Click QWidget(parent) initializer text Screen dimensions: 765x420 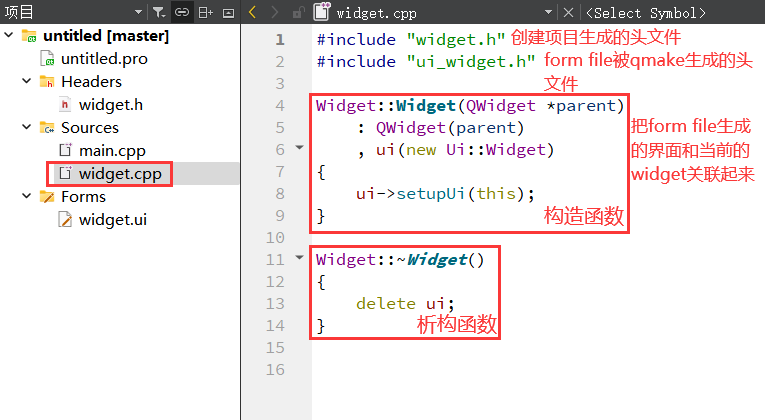coord(450,128)
